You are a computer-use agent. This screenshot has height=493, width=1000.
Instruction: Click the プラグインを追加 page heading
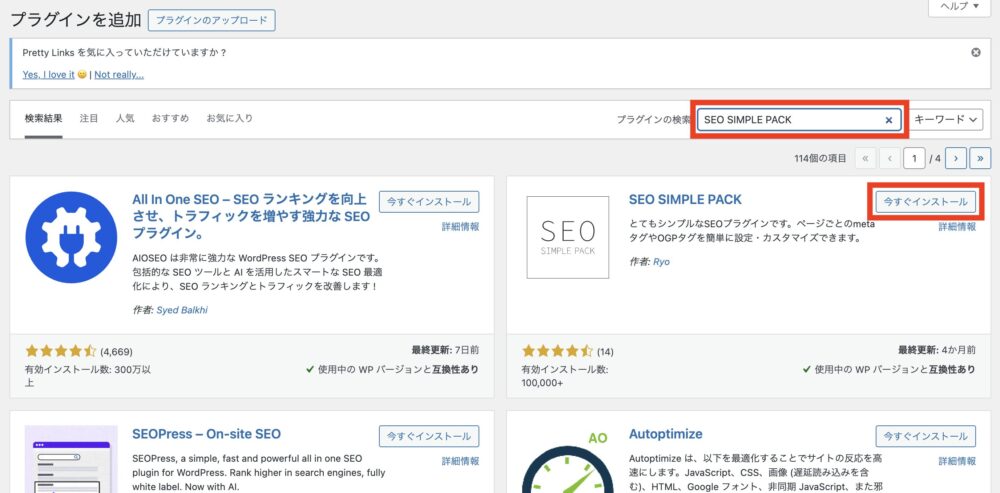pos(76,20)
